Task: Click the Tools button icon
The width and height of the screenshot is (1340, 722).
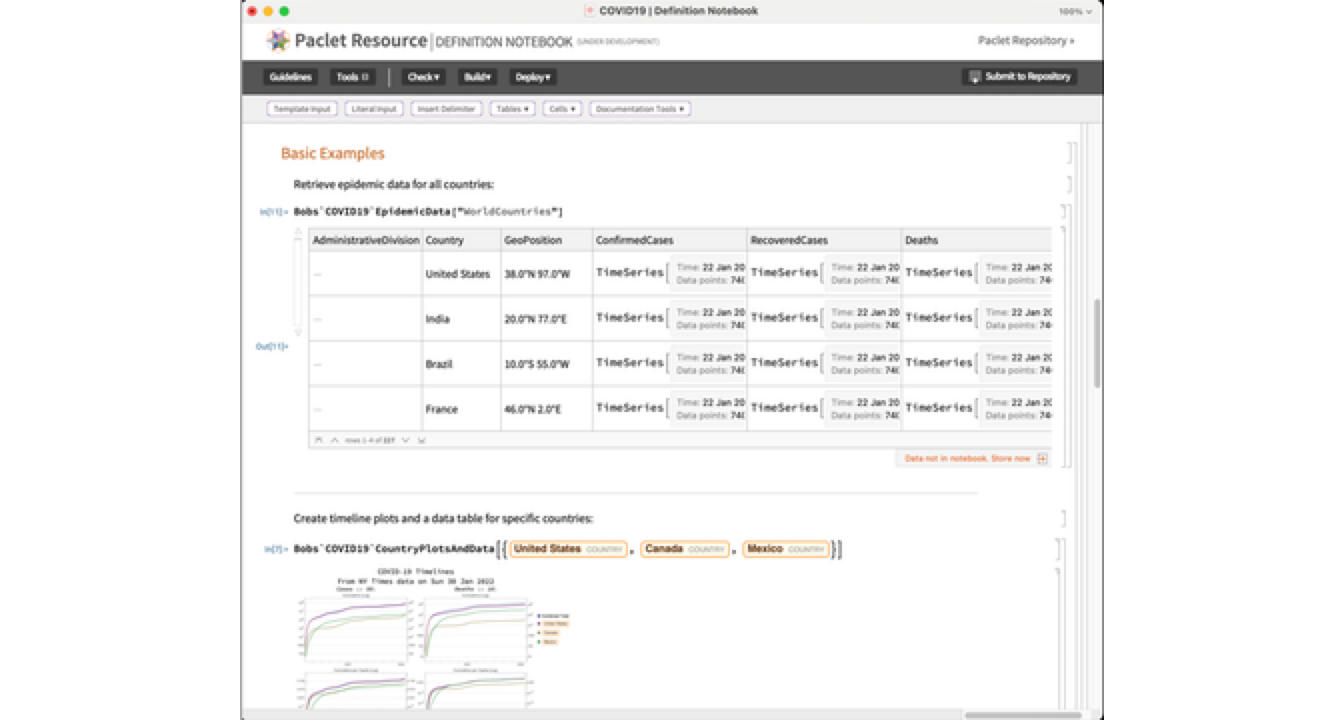Action: [364, 77]
